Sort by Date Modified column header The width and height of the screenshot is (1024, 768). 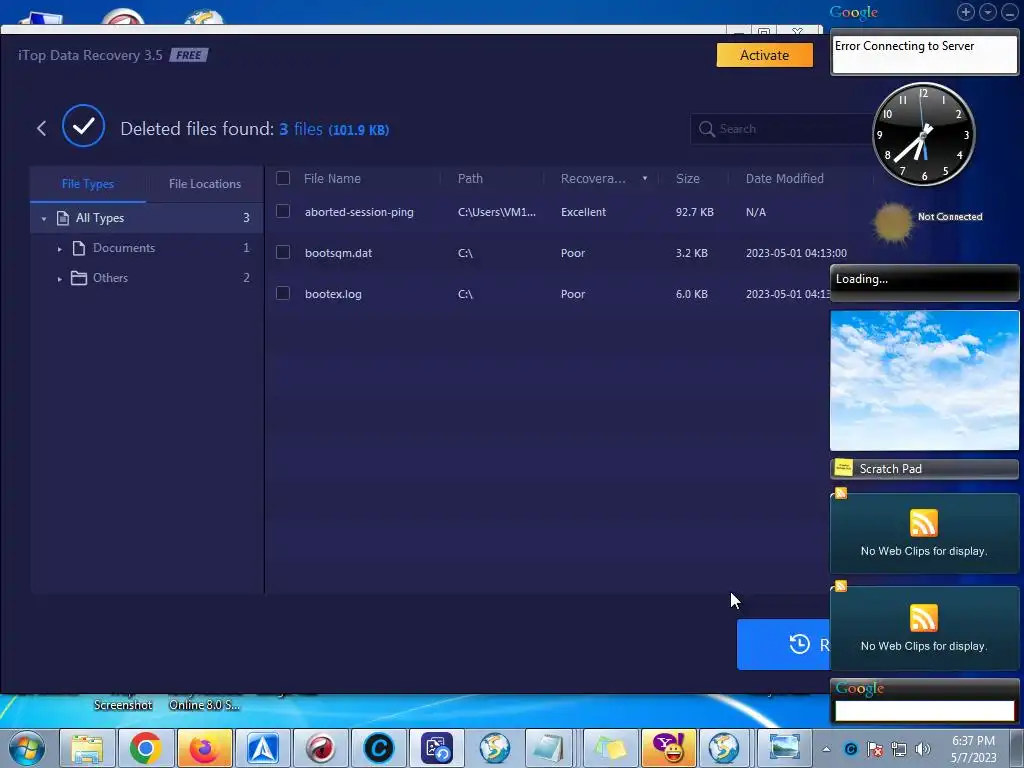[x=784, y=178]
